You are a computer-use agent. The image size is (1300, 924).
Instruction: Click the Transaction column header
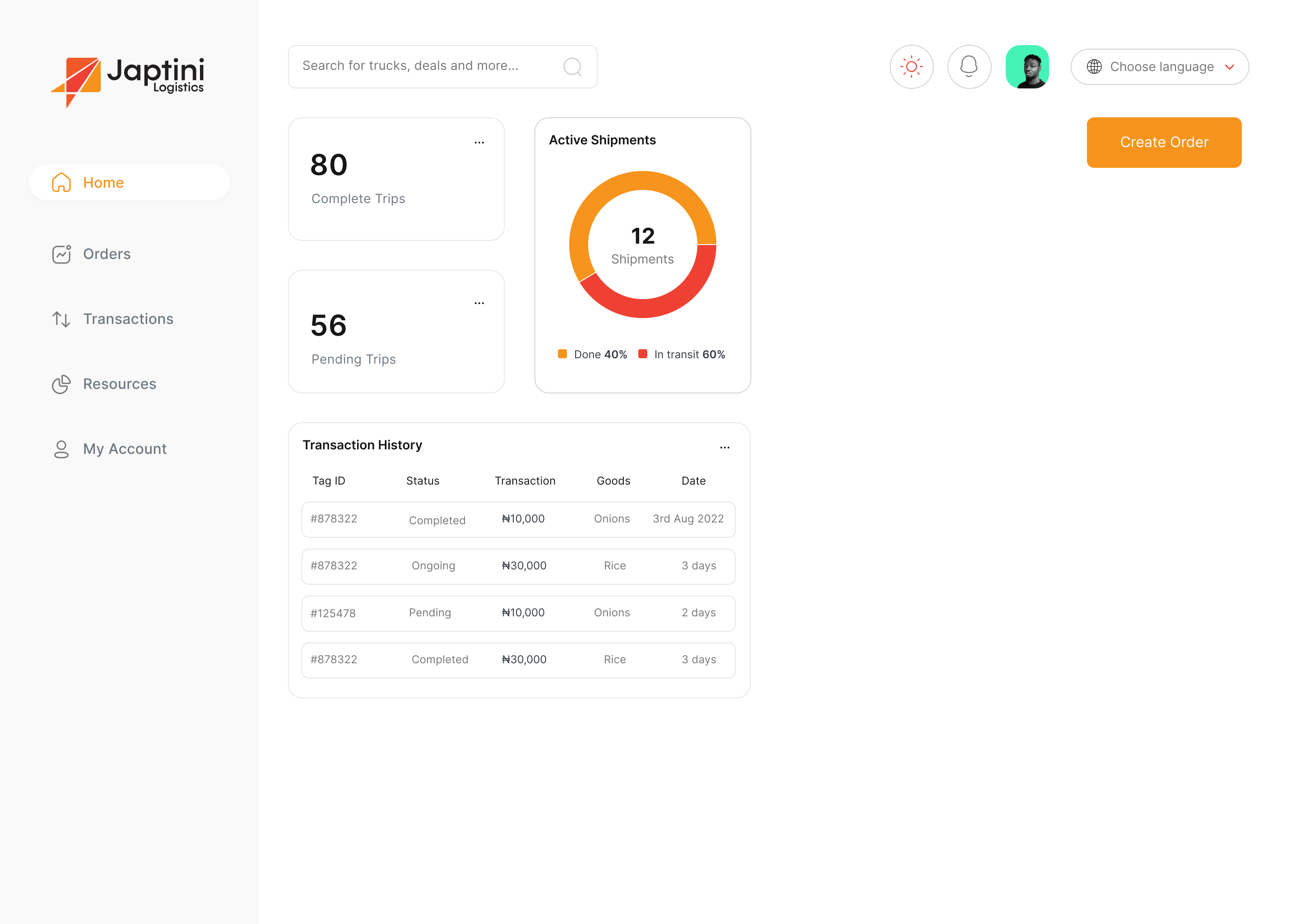point(525,481)
